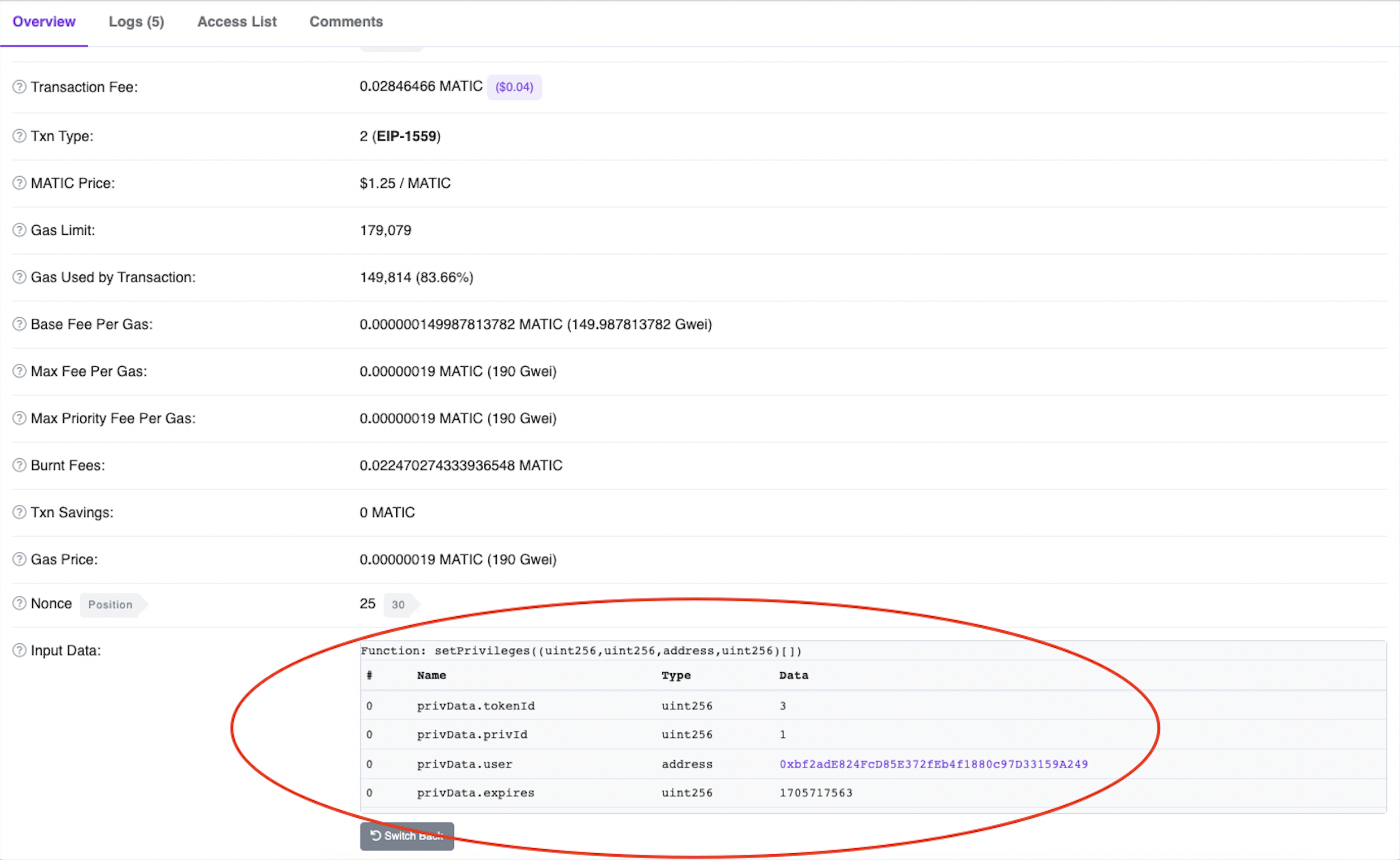Select the tokenId data value 3
The image size is (1400, 860).
coord(783,706)
